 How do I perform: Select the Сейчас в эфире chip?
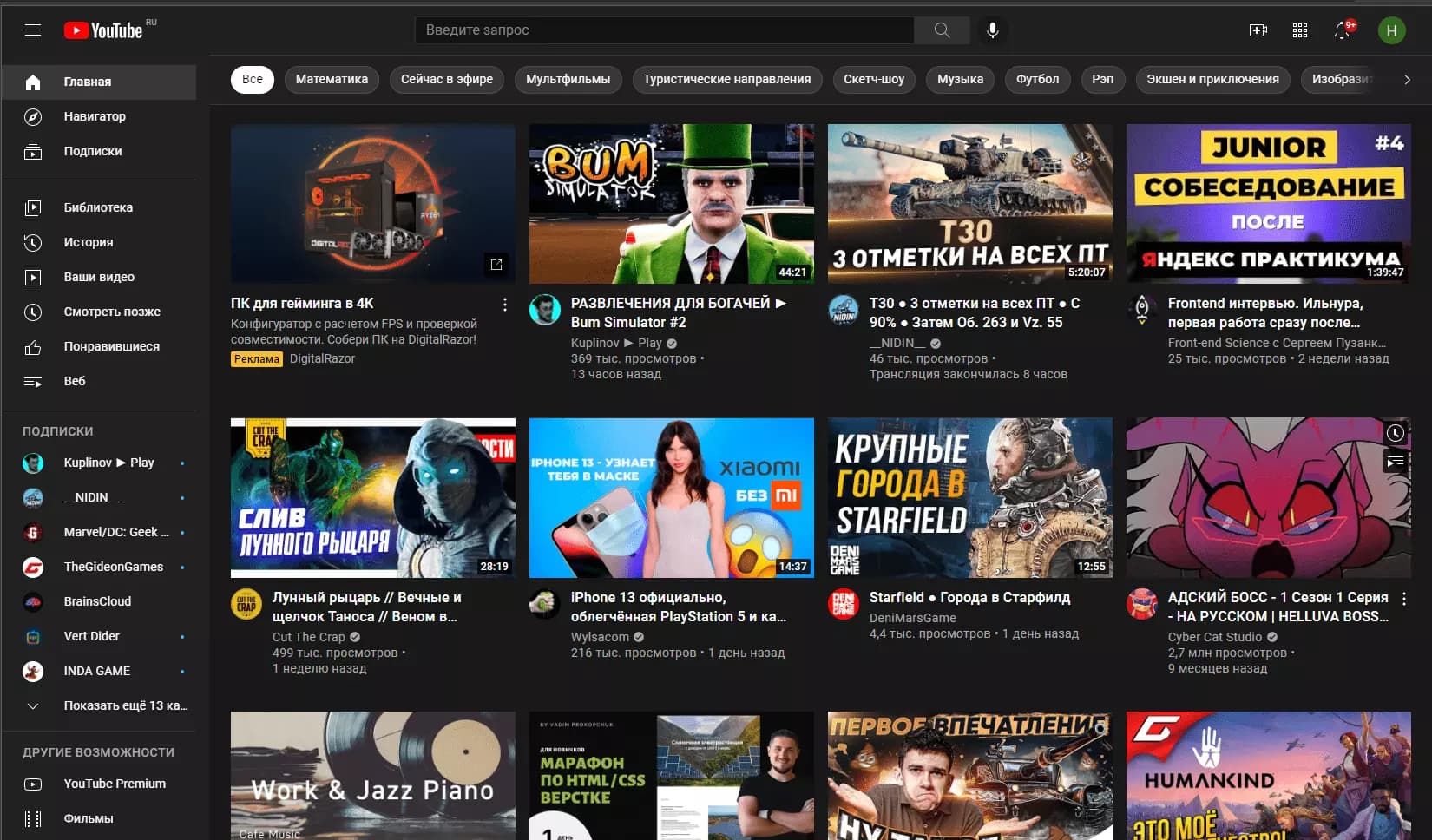coord(447,80)
